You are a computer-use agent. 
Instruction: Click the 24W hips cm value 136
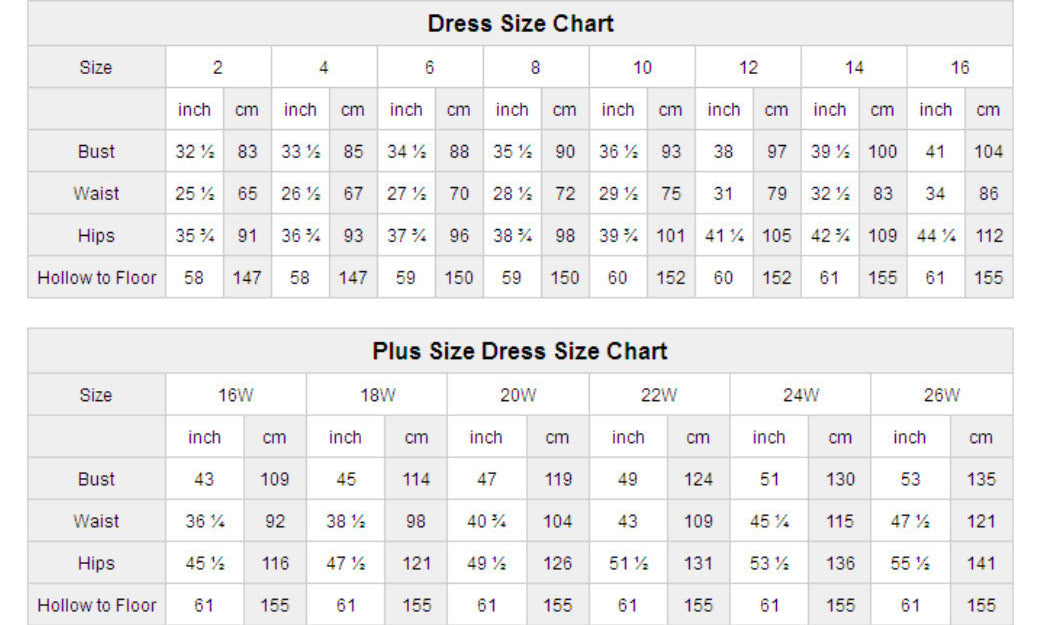point(840,563)
